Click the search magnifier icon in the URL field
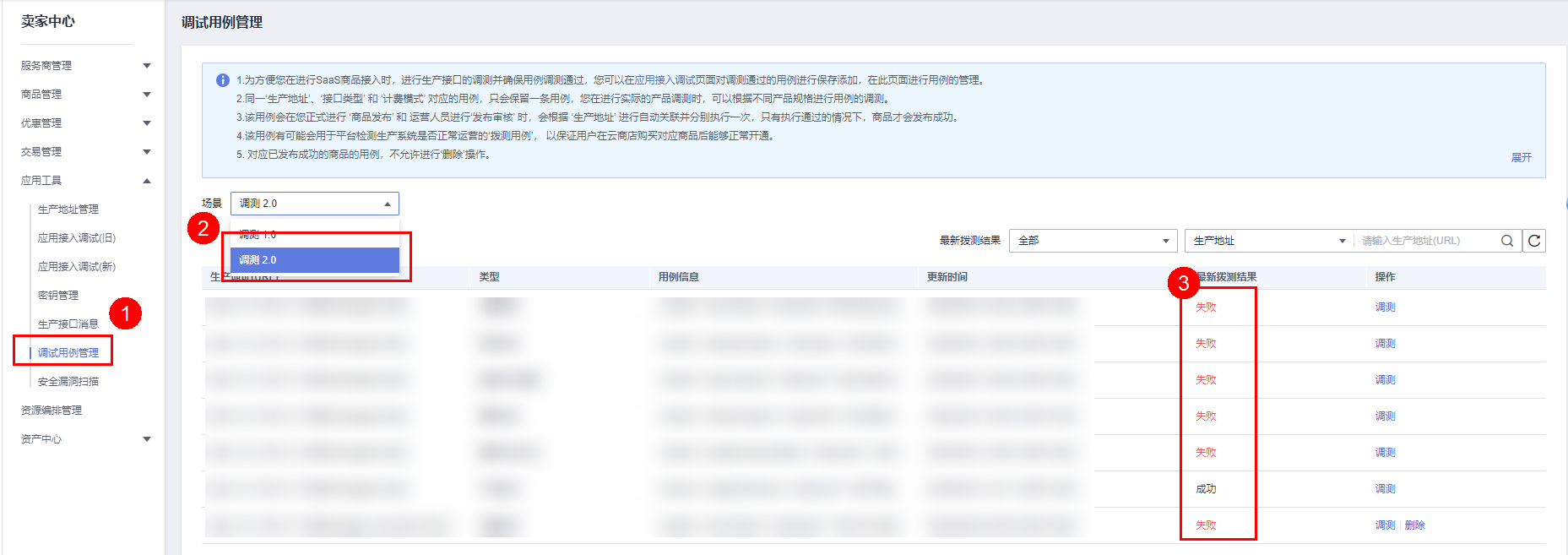The image size is (1568, 555). [1507, 241]
